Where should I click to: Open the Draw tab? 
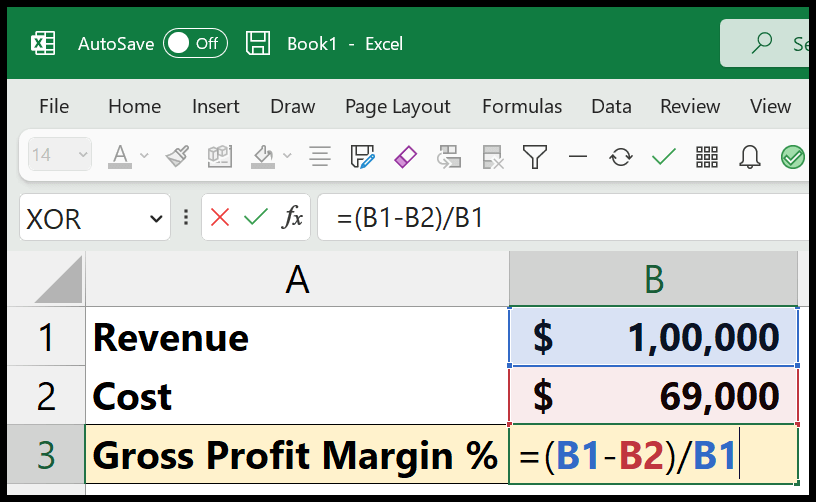tap(292, 106)
